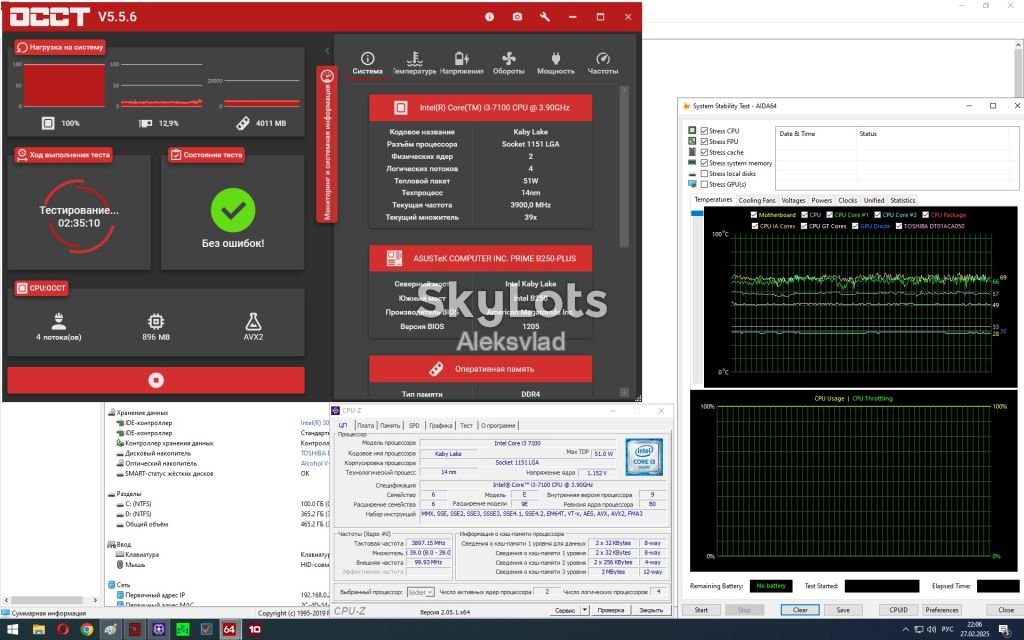Enable Stress local disks checkbox

tap(704, 174)
